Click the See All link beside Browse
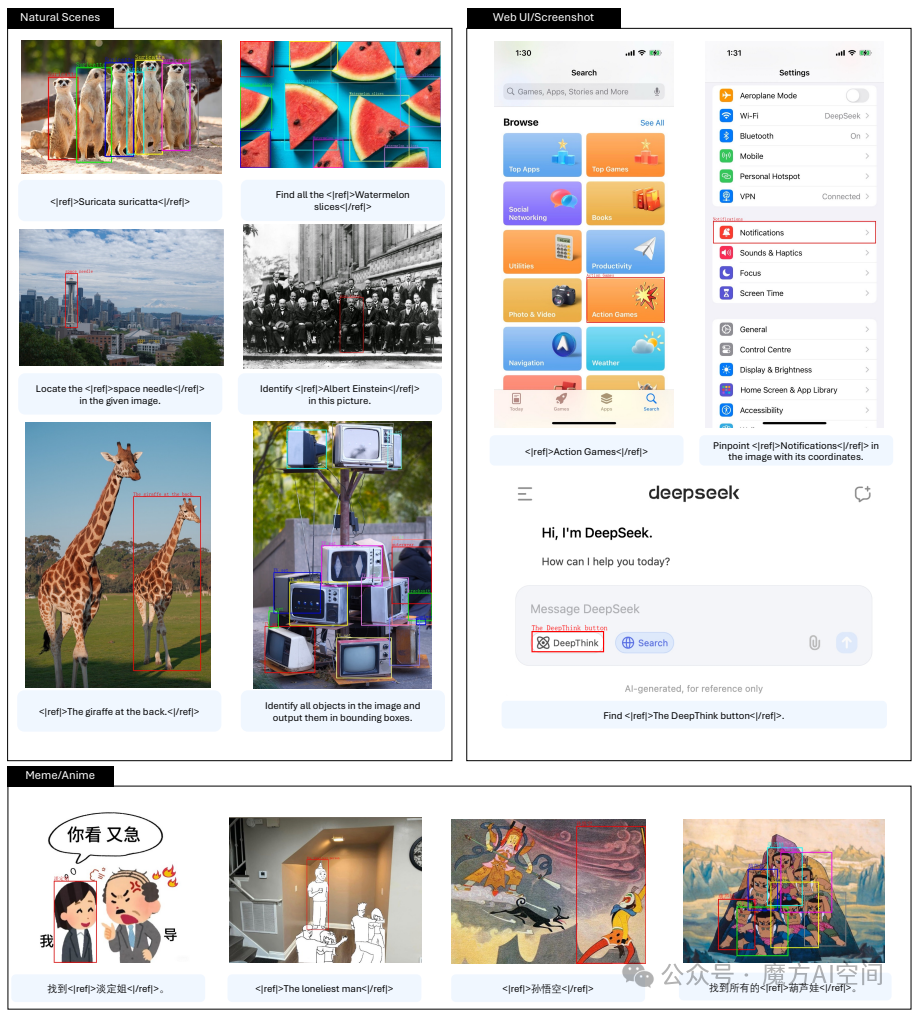This screenshot has width=912, height=1010. click(x=652, y=122)
